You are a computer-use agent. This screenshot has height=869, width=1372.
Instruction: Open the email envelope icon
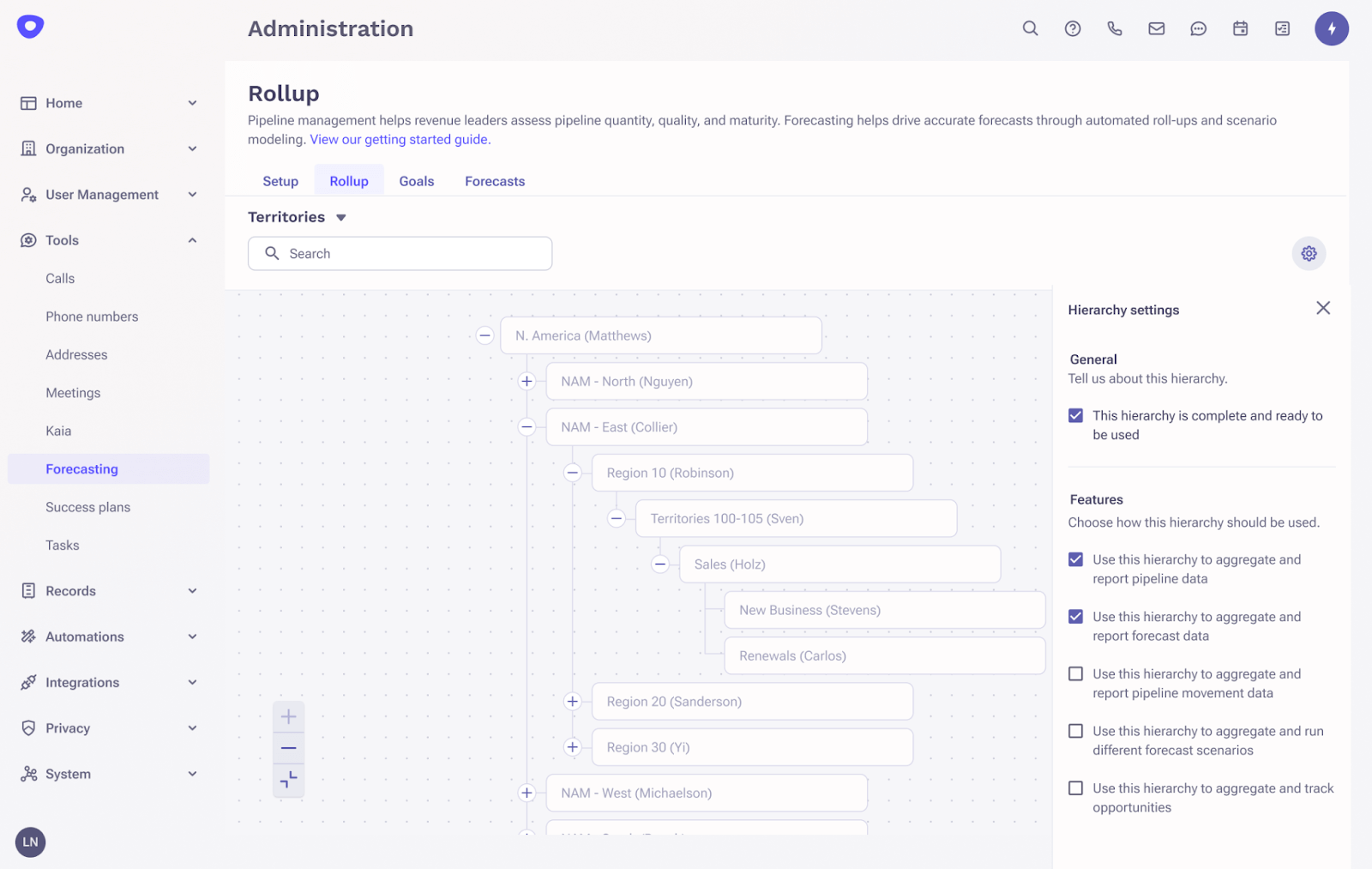(1156, 28)
